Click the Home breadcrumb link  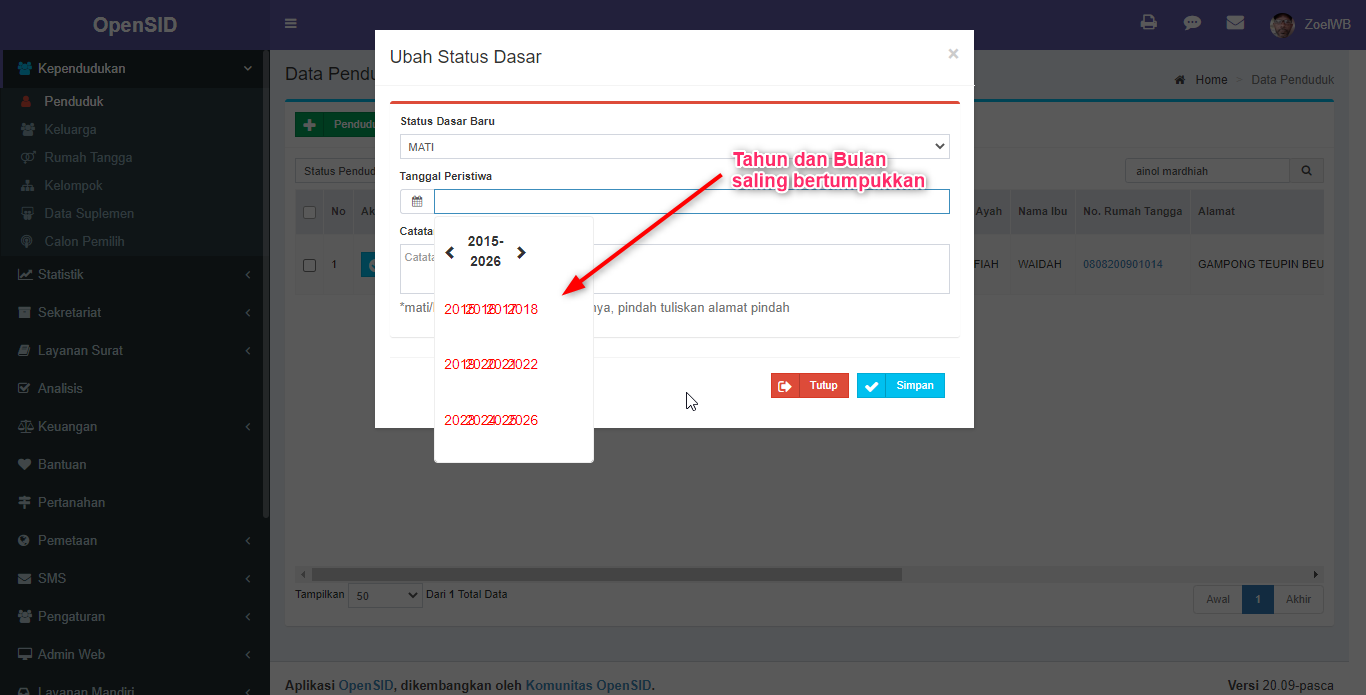pyautogui.click(x=1211, y=80)
